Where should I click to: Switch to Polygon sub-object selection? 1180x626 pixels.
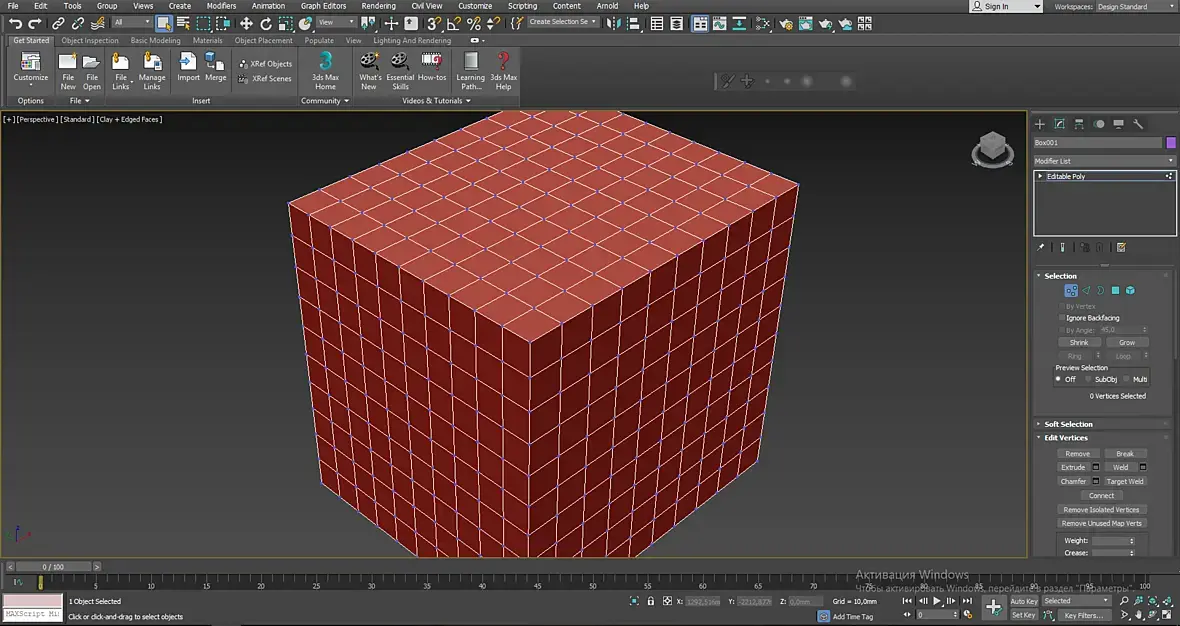coord(1115,290)
